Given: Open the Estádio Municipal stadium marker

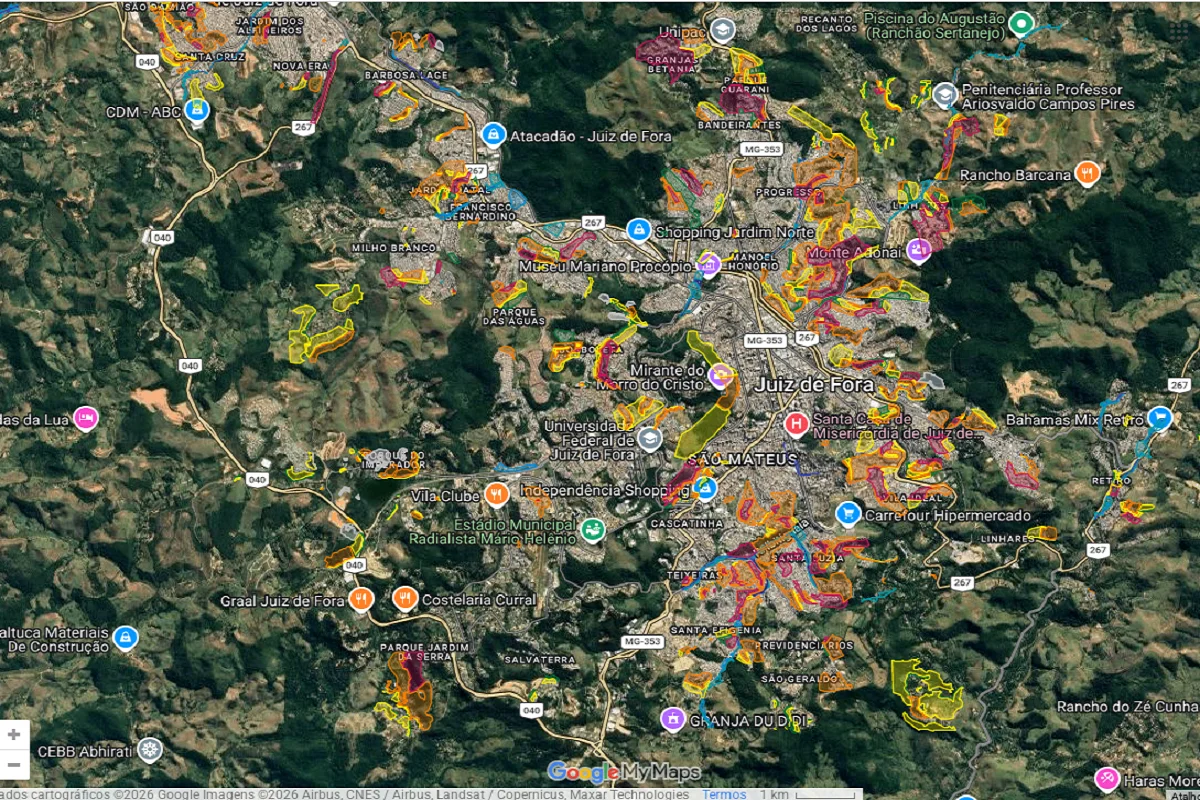Looking at the screenshot, I should coord(593,529).
